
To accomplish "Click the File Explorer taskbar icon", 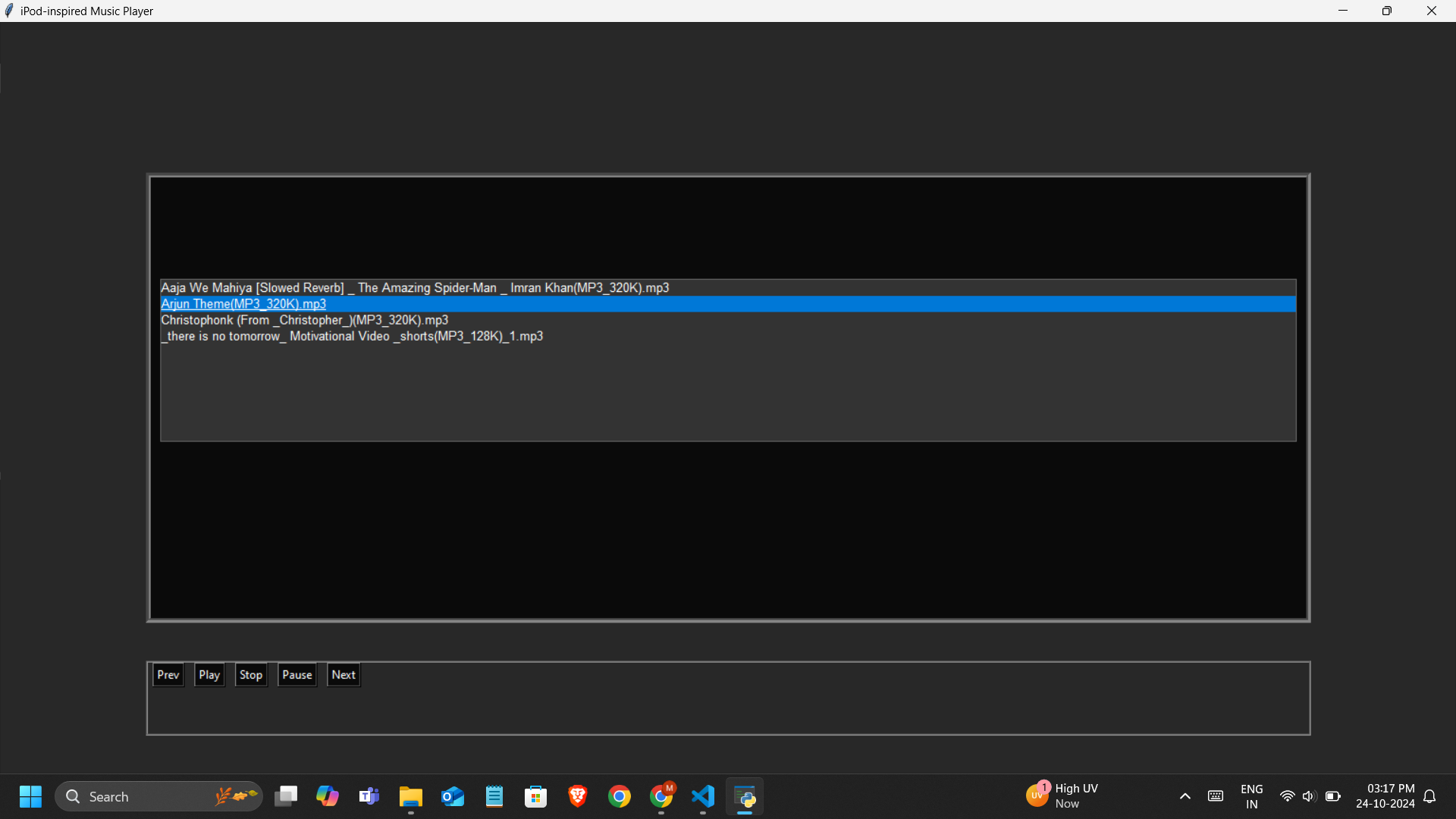I will [x=411, y=796].
